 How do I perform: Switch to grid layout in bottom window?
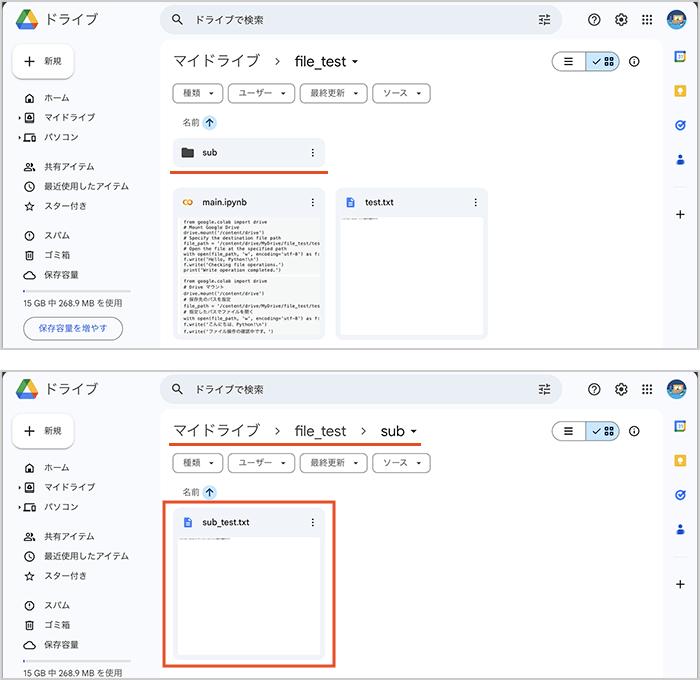click(602, 431)
